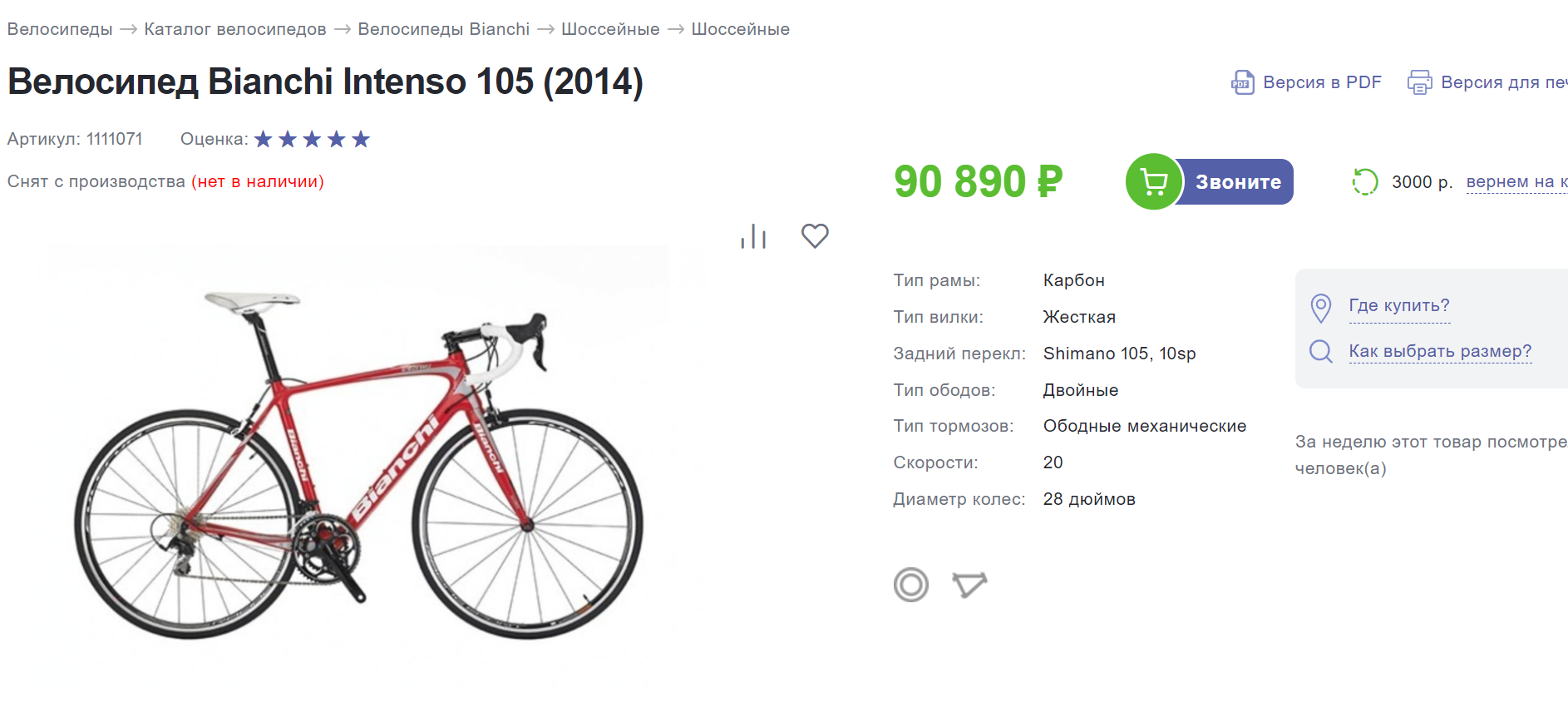This screenshot has height=722, width=1568.
Task: Click the green shopping cart icon
Action: (1153, 181)
